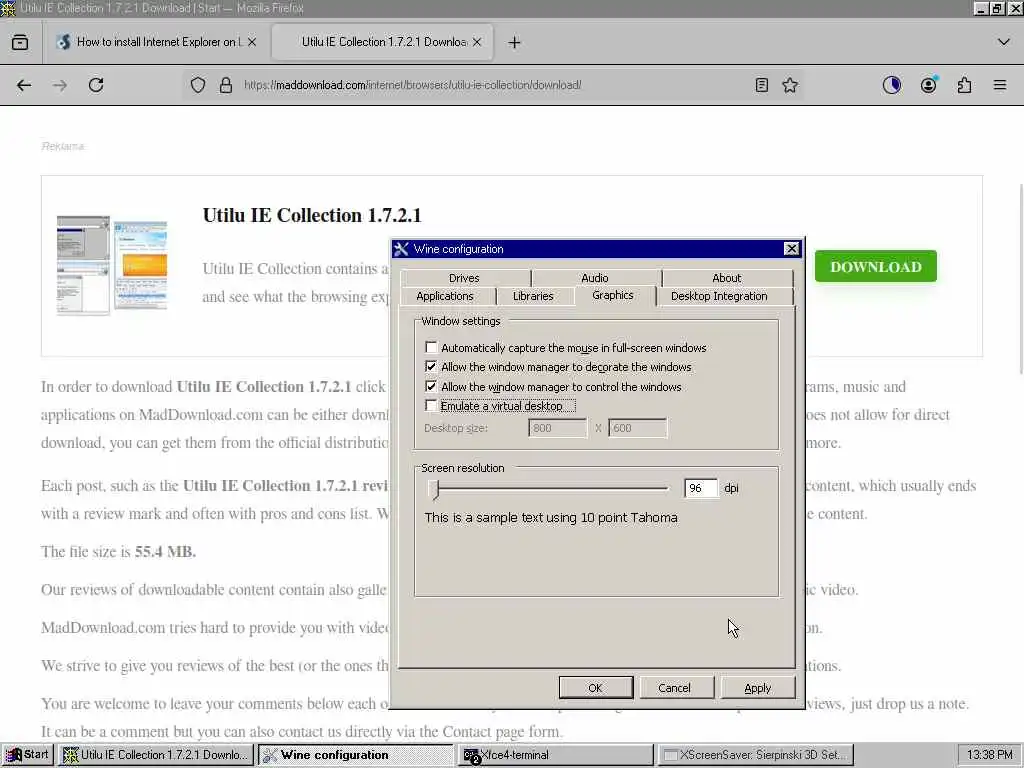This screenshot has width=1024, height=768.
Task: Uncheck allow window manager to control windows
Action: (431, 387)
